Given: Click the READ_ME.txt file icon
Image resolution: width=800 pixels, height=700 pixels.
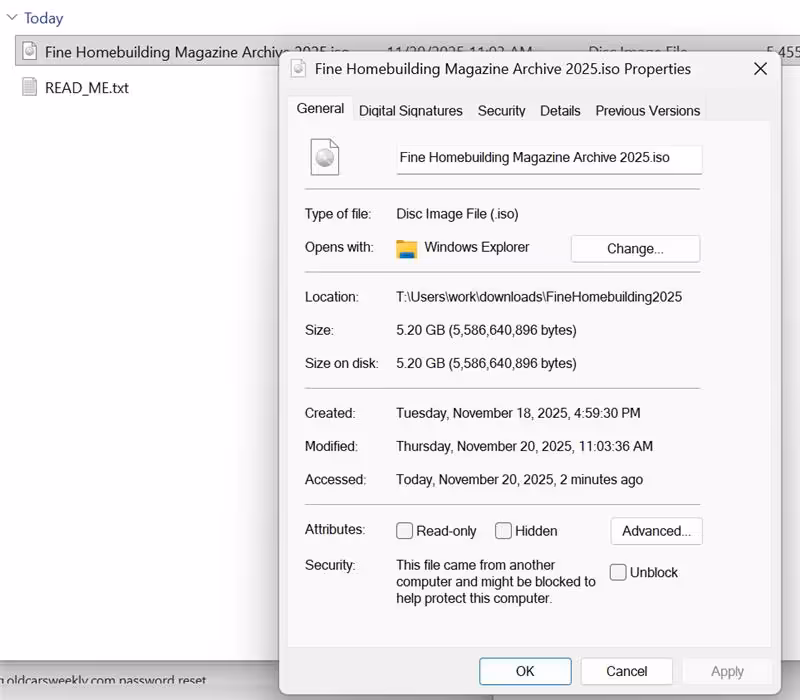Looking at the screenshot, I should coord(30,88).
